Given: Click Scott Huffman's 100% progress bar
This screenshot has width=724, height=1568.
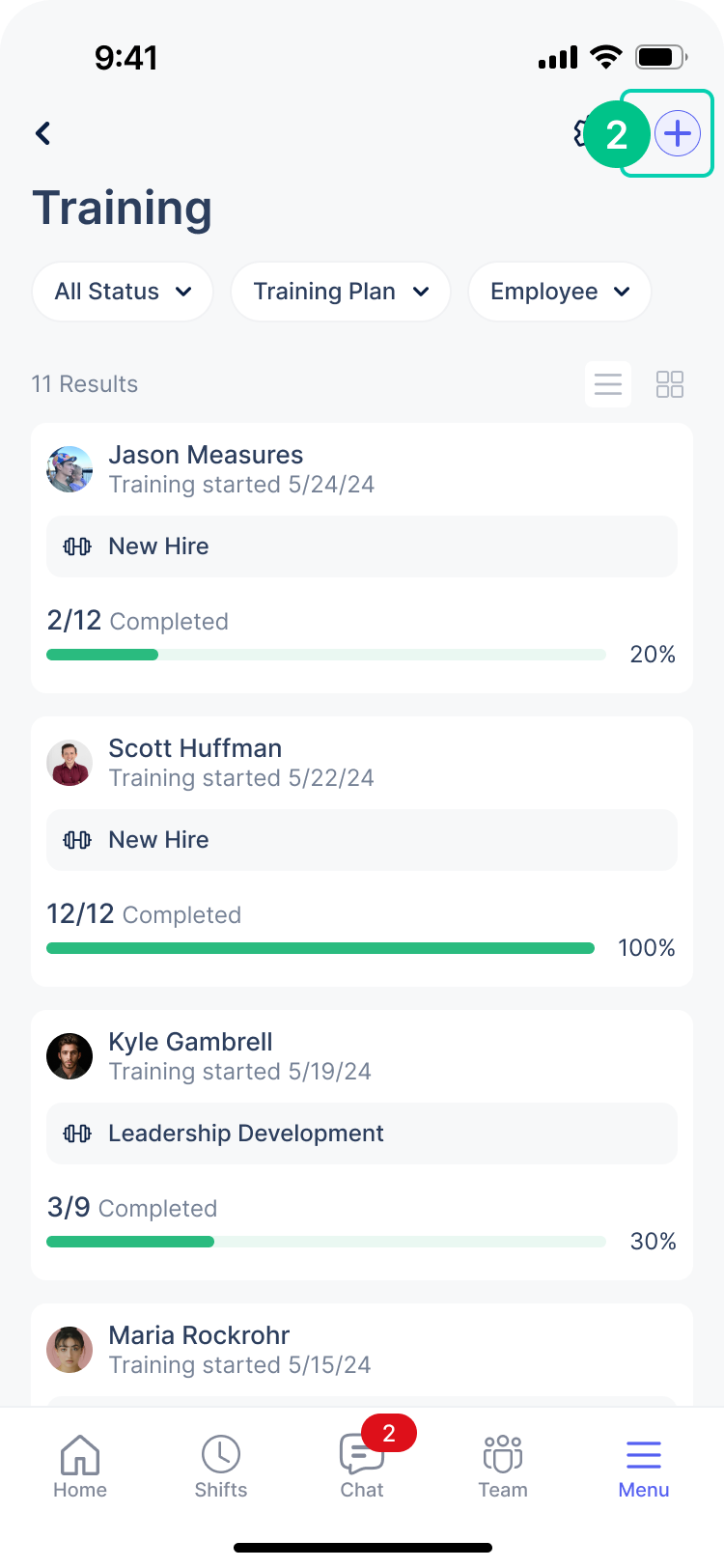Looking at the screenshot, I should tap(320, 948).
